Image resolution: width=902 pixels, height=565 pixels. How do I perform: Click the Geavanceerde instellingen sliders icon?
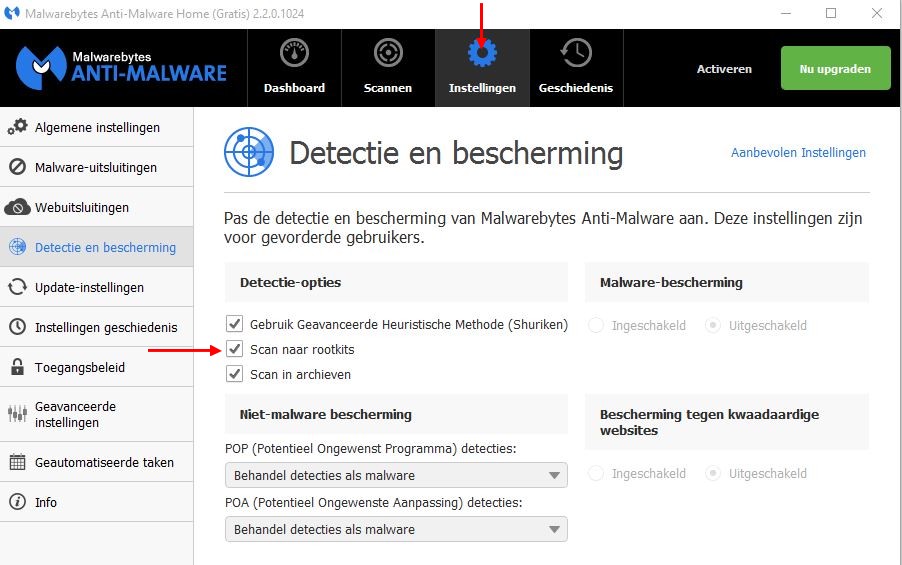coord(17,413)
